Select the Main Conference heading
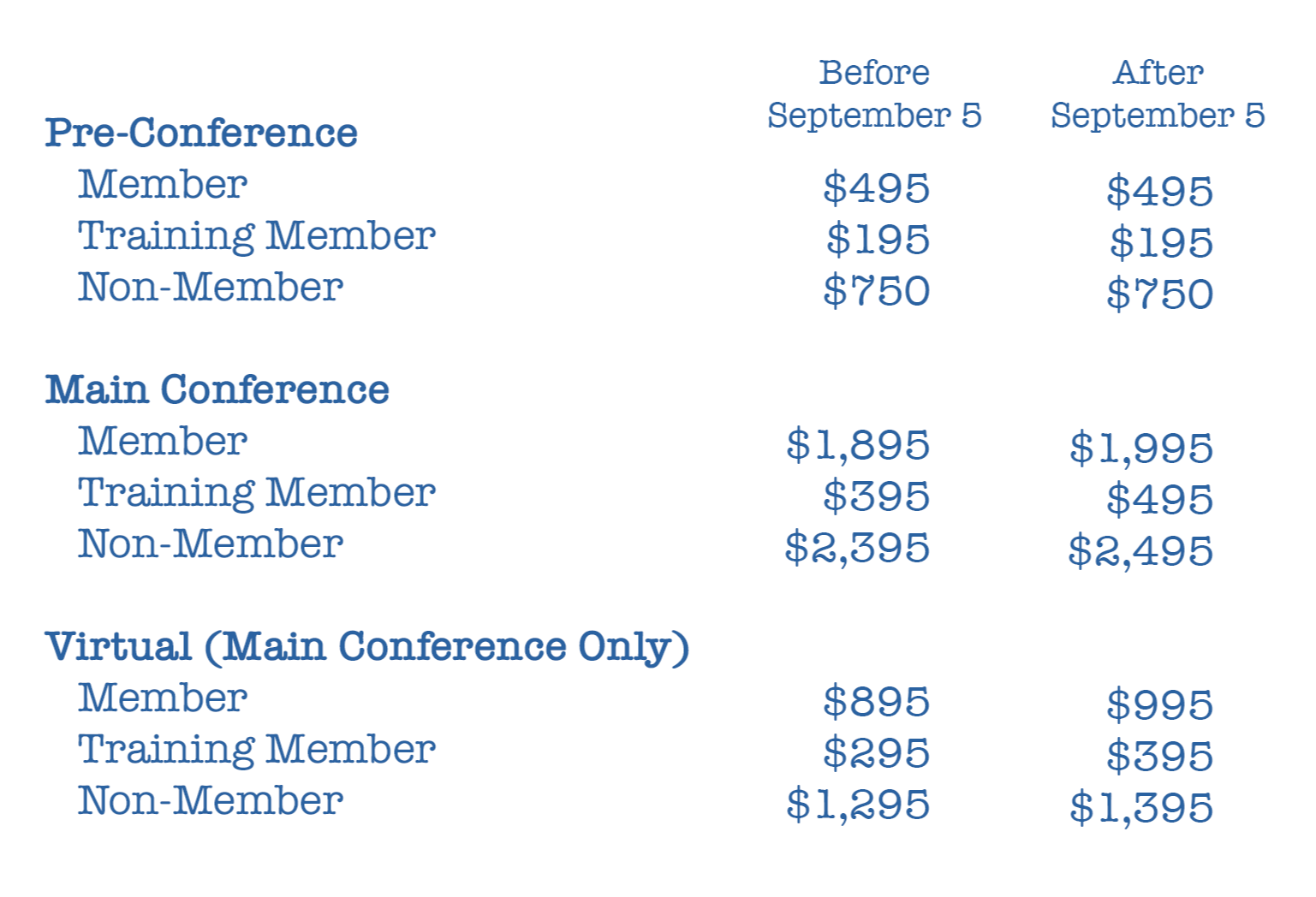Viewport: 1316px width, 897px height. click(217, 389)
